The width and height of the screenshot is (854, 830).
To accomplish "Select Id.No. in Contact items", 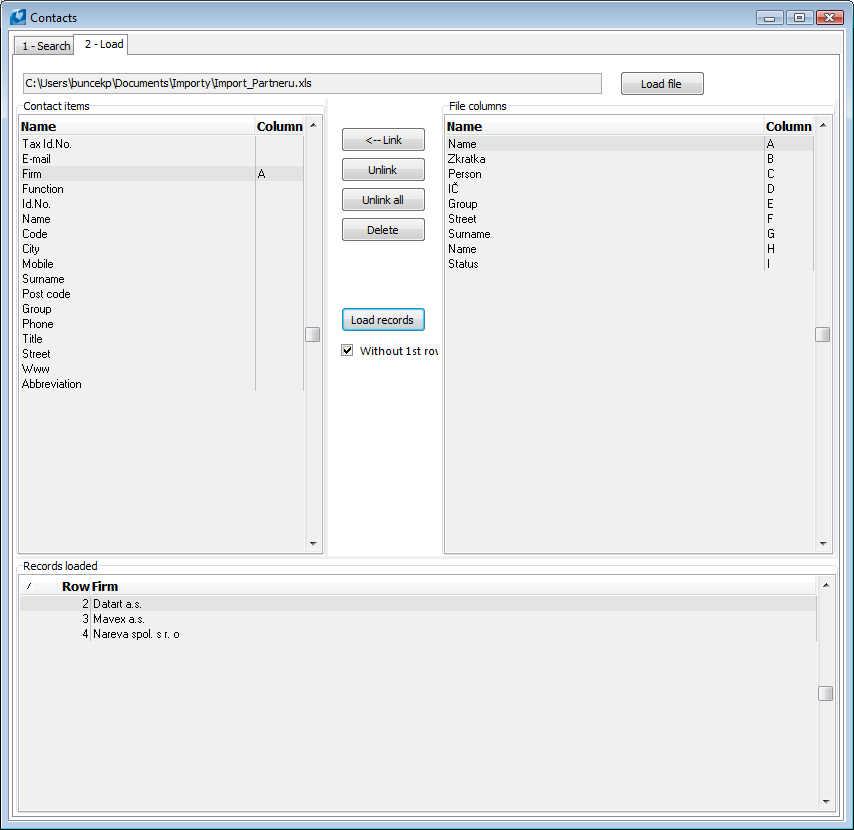I will pos(162,204).
